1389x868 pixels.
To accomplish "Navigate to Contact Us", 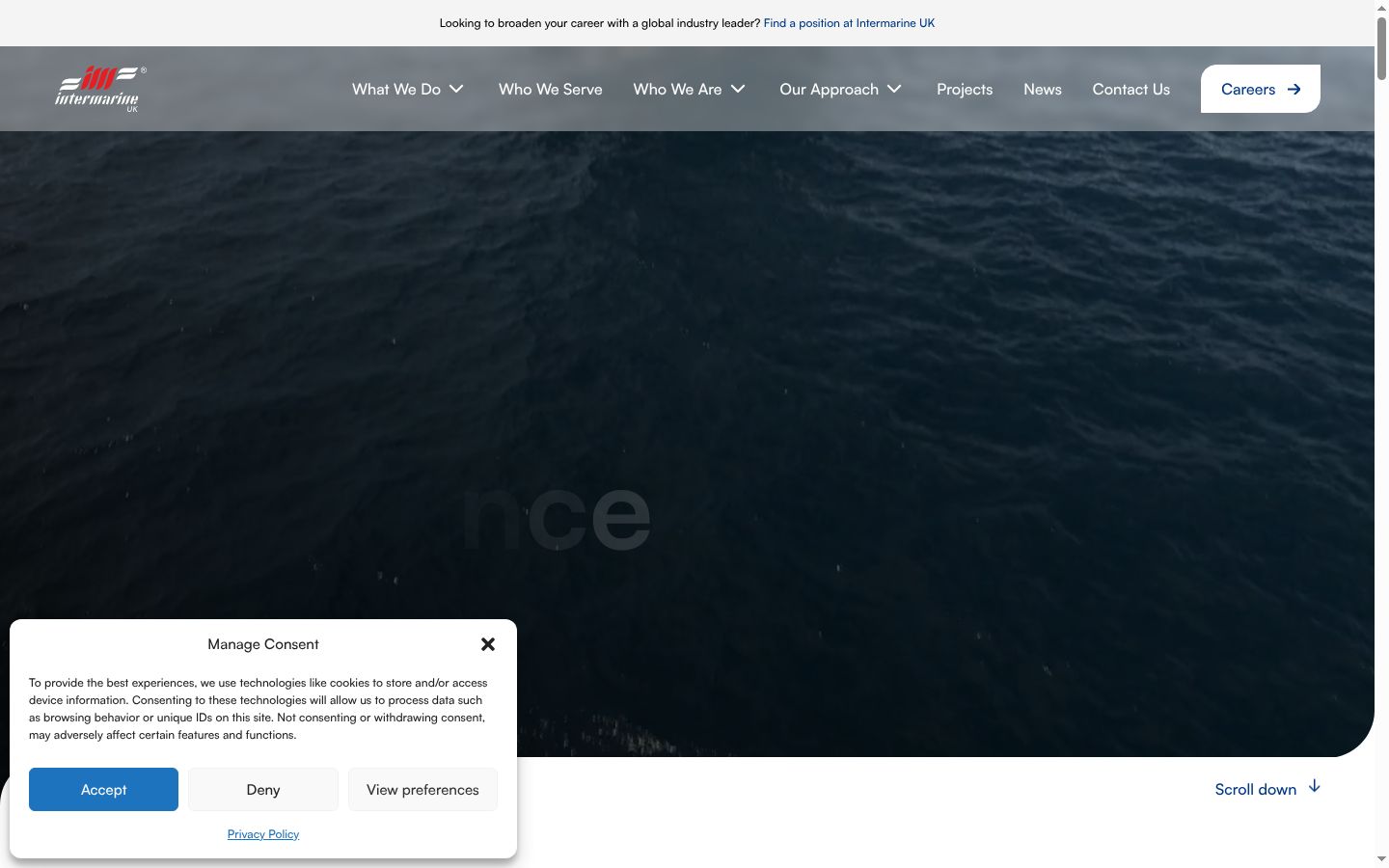I will (x=1131, y=89).
